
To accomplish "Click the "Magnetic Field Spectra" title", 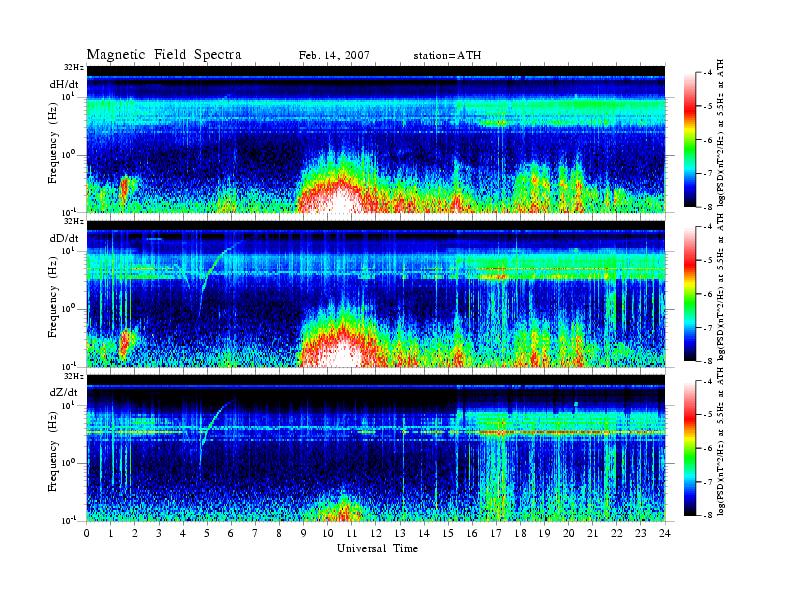I will click(x=164, y=55).
